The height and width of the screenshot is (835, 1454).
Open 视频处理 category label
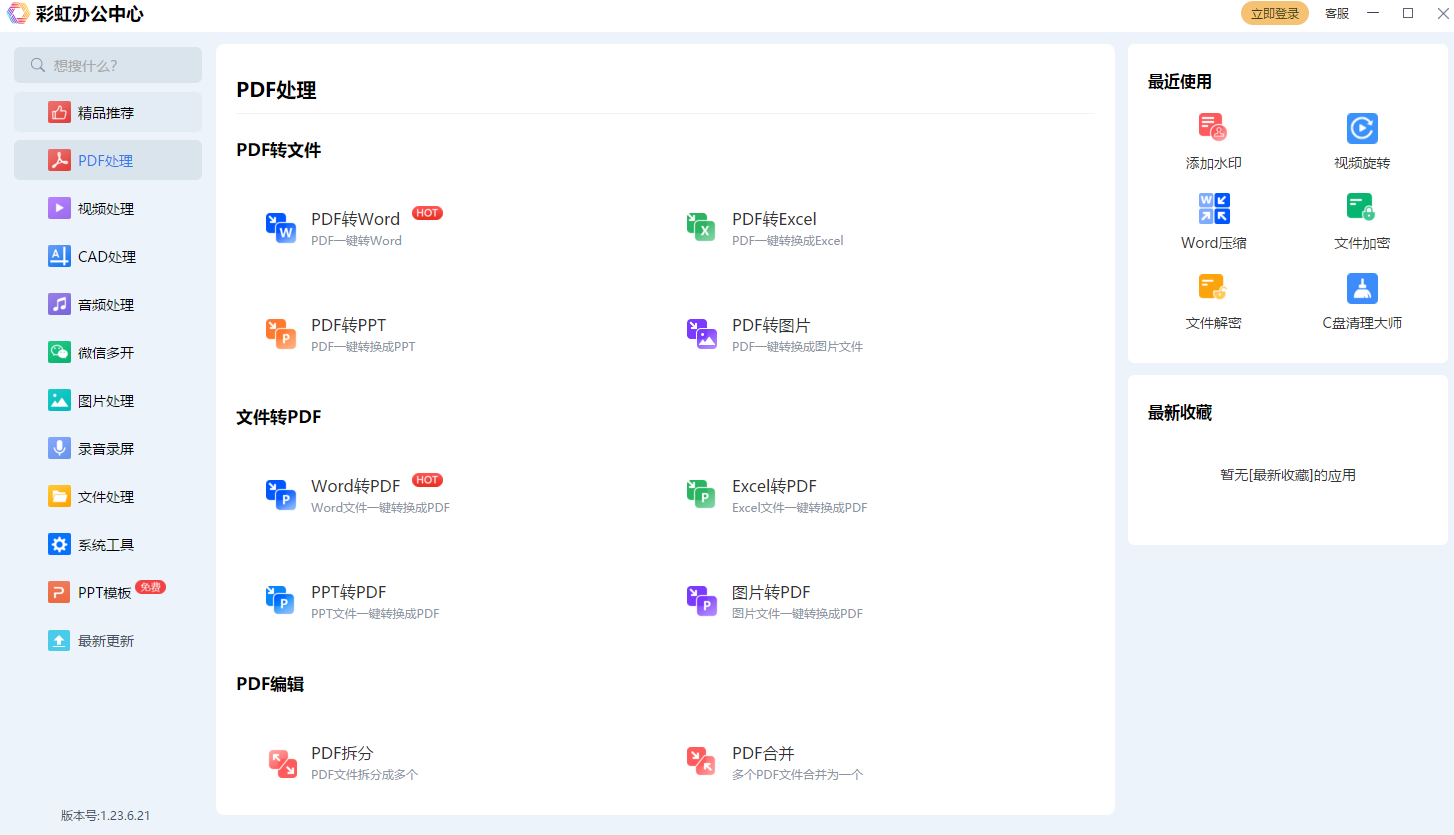point(106,209)
